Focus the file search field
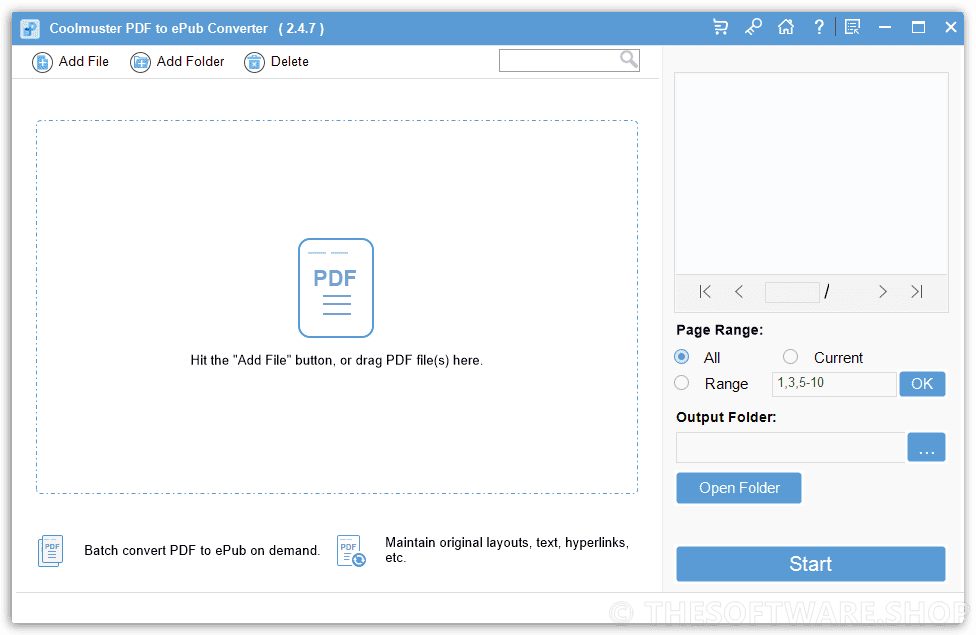 click(569, 60)
